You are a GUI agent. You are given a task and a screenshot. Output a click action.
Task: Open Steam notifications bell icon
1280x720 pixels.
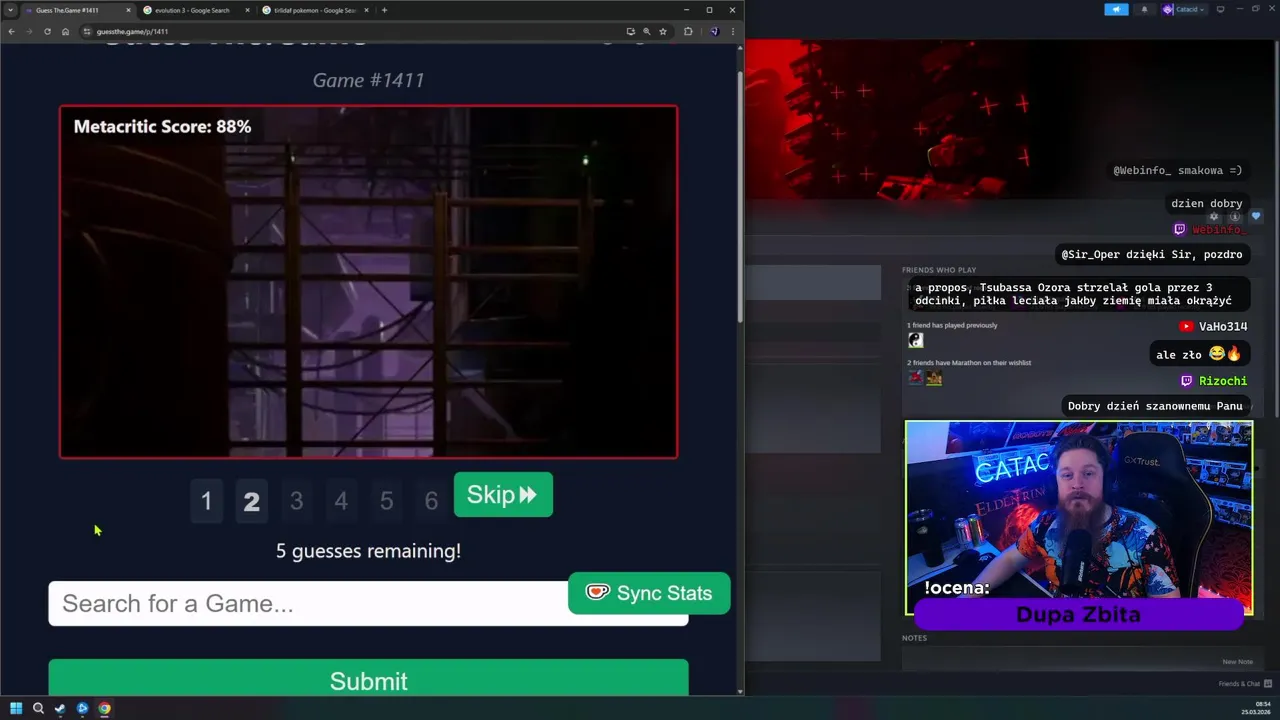pos(1144,9)
